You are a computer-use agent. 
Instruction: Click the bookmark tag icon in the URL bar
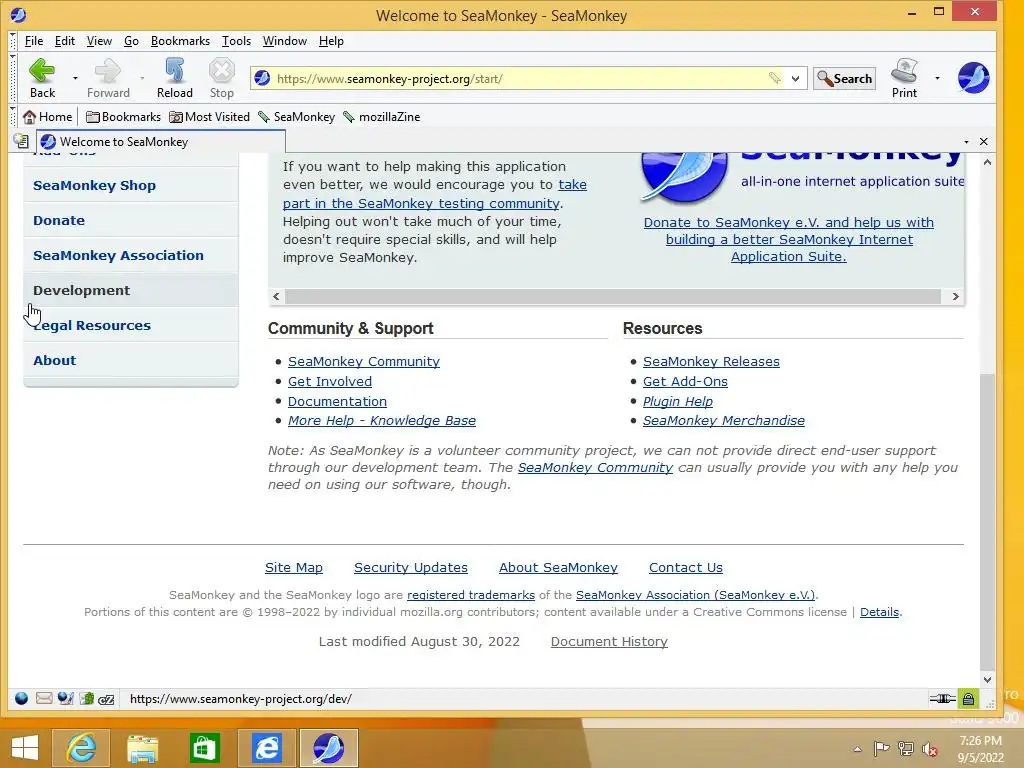pyautogui.click(x=775, y=78)
